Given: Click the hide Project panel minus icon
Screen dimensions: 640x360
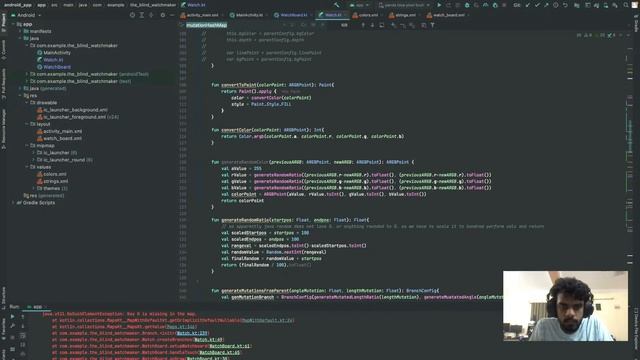Looking at the screenshot, I should tap(172, 15).
